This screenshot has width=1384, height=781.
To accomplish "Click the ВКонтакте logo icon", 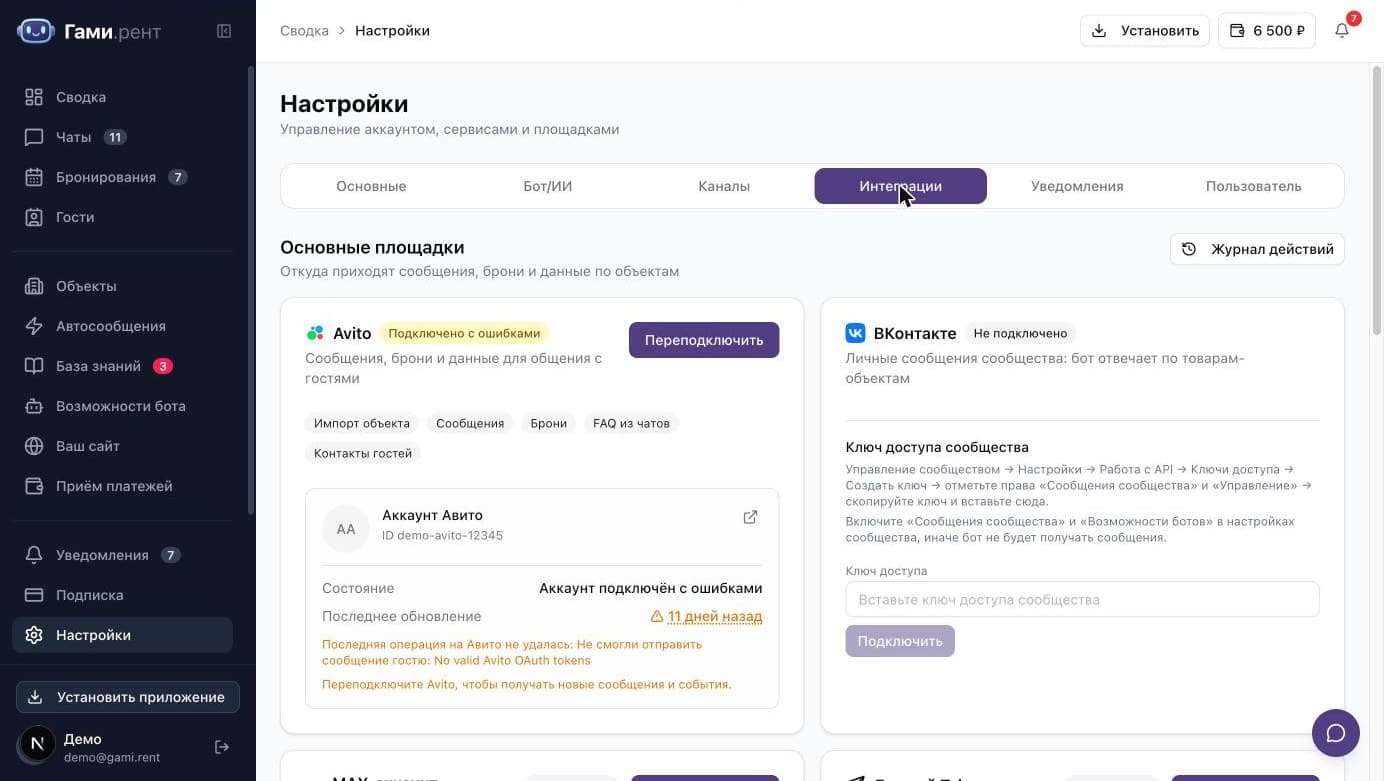I will [x=855, y=333].
